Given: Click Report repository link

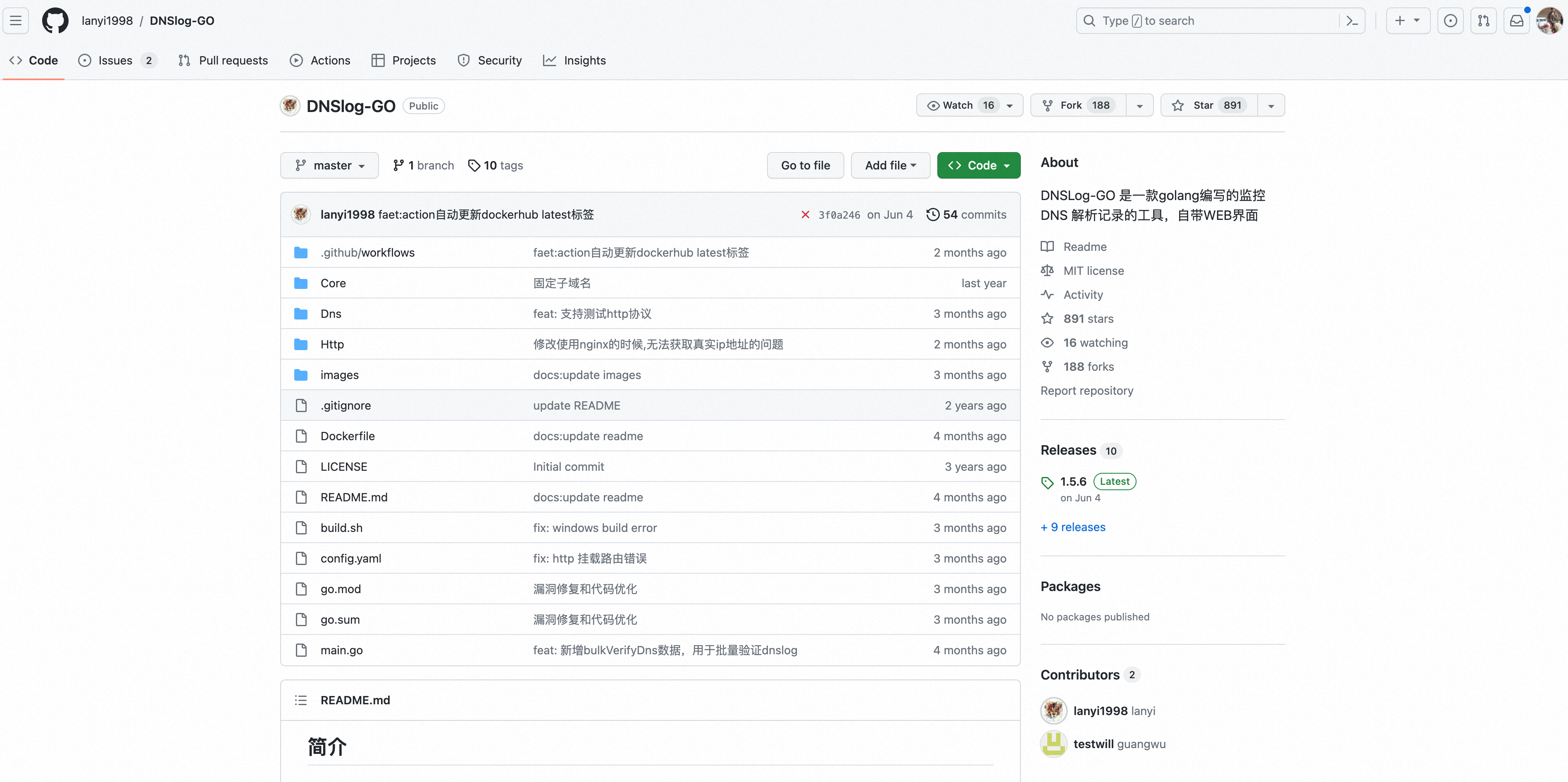Looking at the screenshot, I should [1087, 391].
